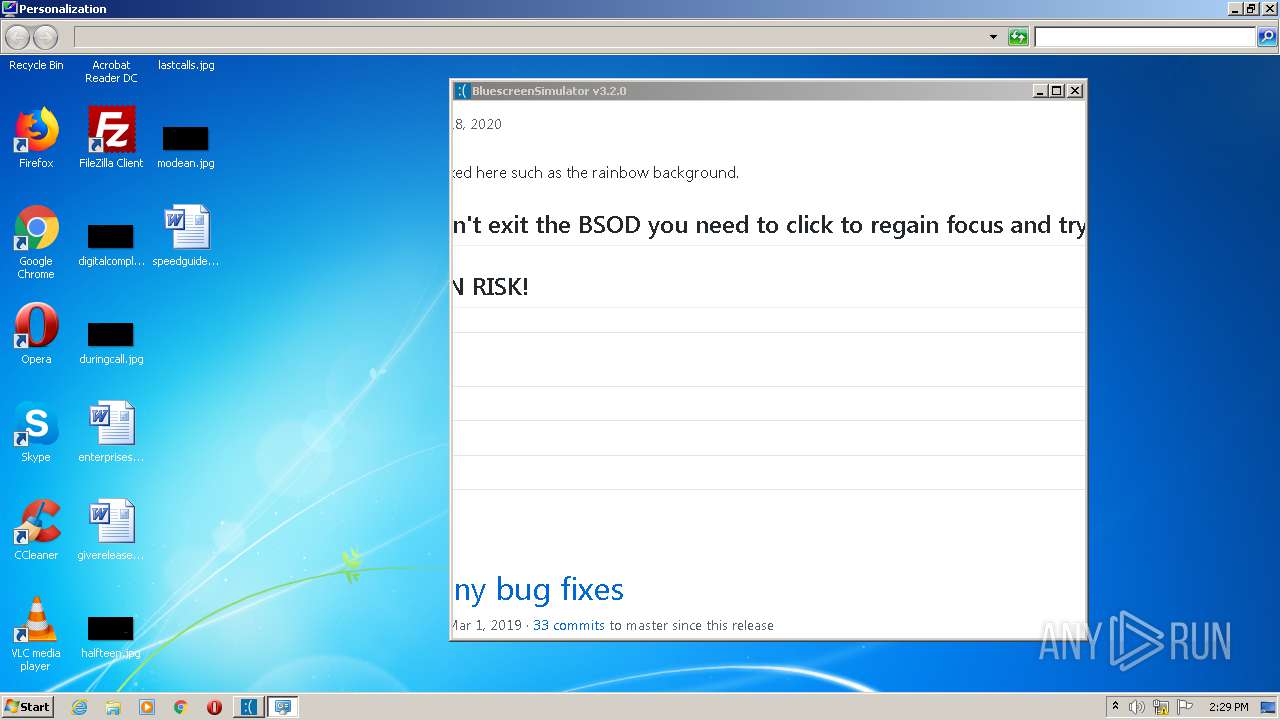Click the Personalization search box
The image size is (1280, 720).
coord(1145,38)
